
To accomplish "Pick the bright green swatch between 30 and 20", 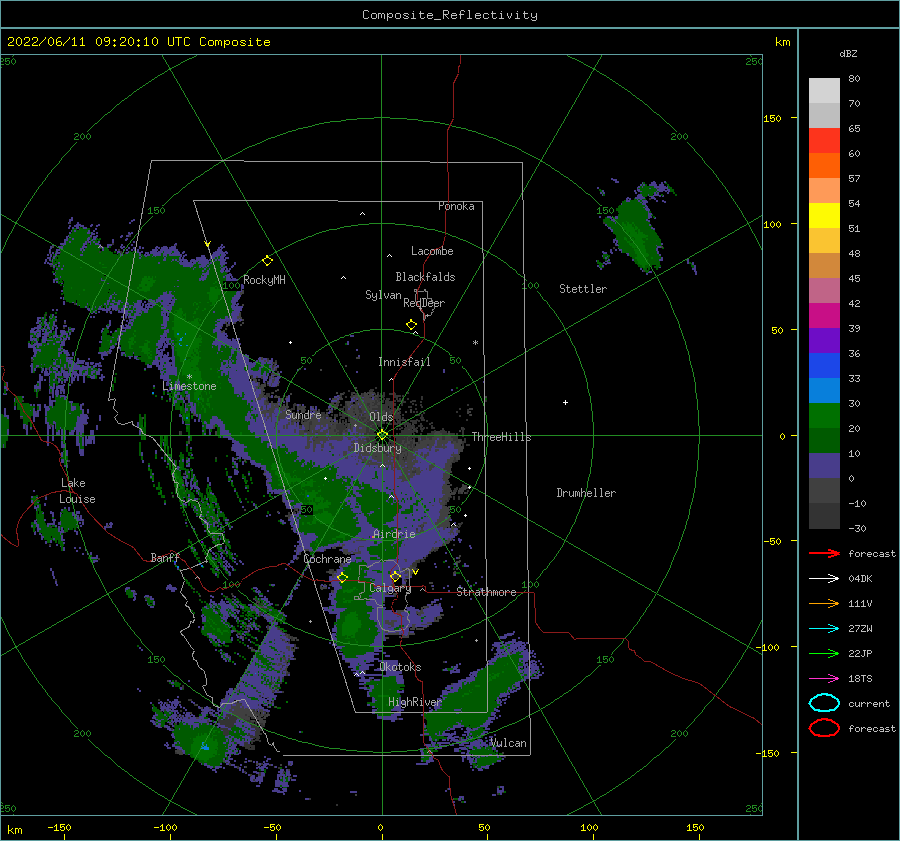I will point(824,416).
